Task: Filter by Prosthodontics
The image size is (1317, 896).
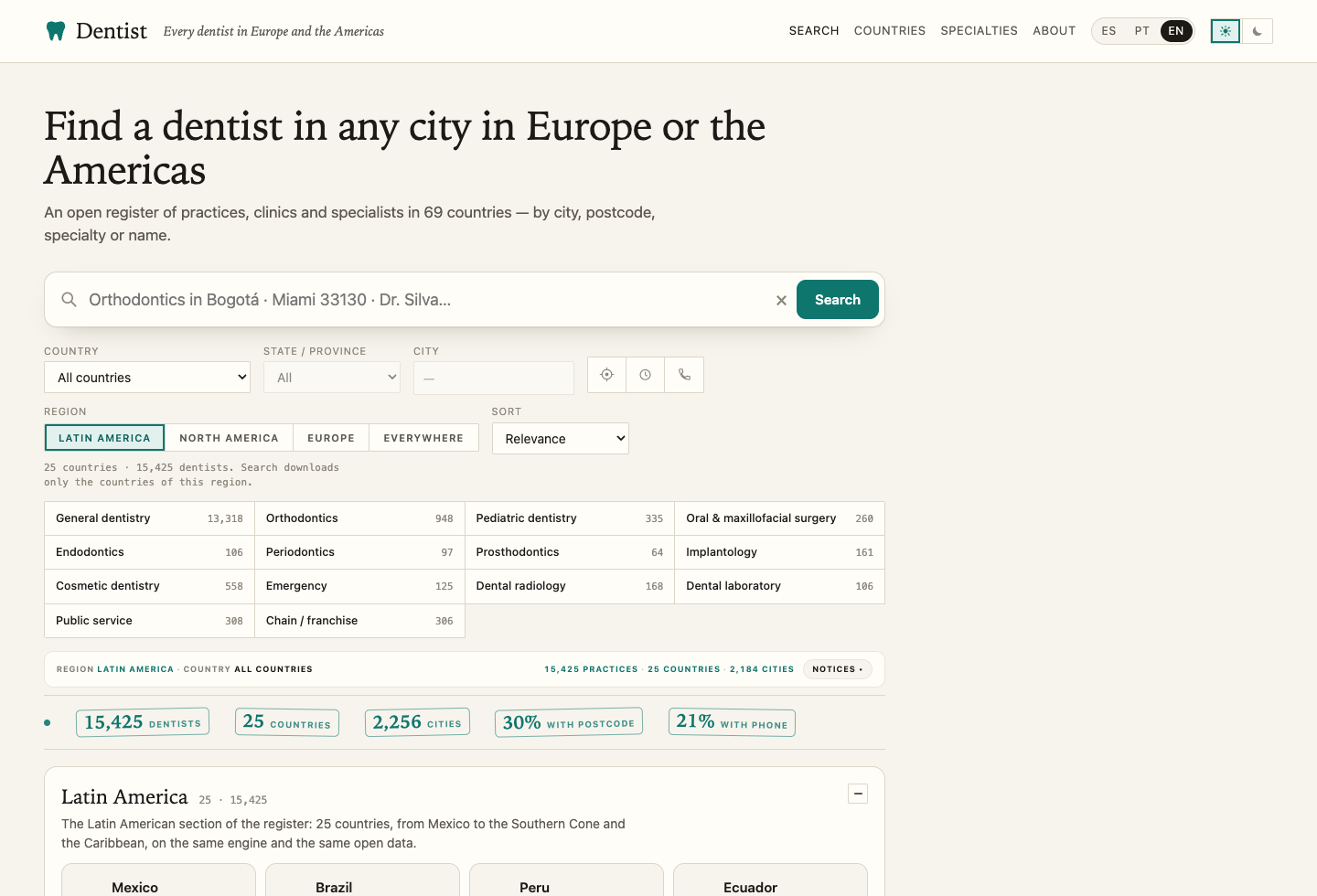Action: coord(570,552)
